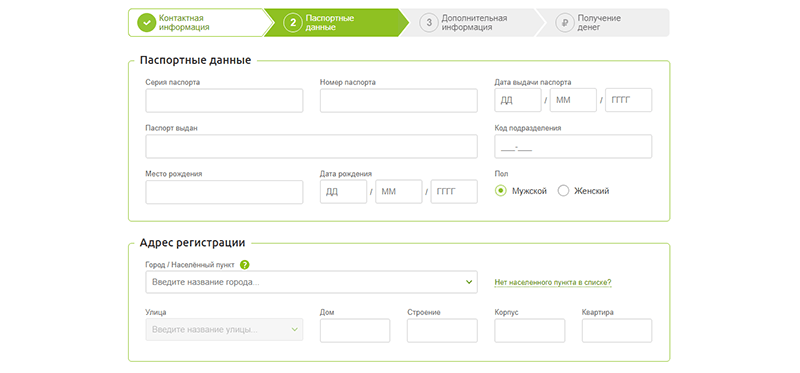Click the Номер паспорта input field

(398, 101)
